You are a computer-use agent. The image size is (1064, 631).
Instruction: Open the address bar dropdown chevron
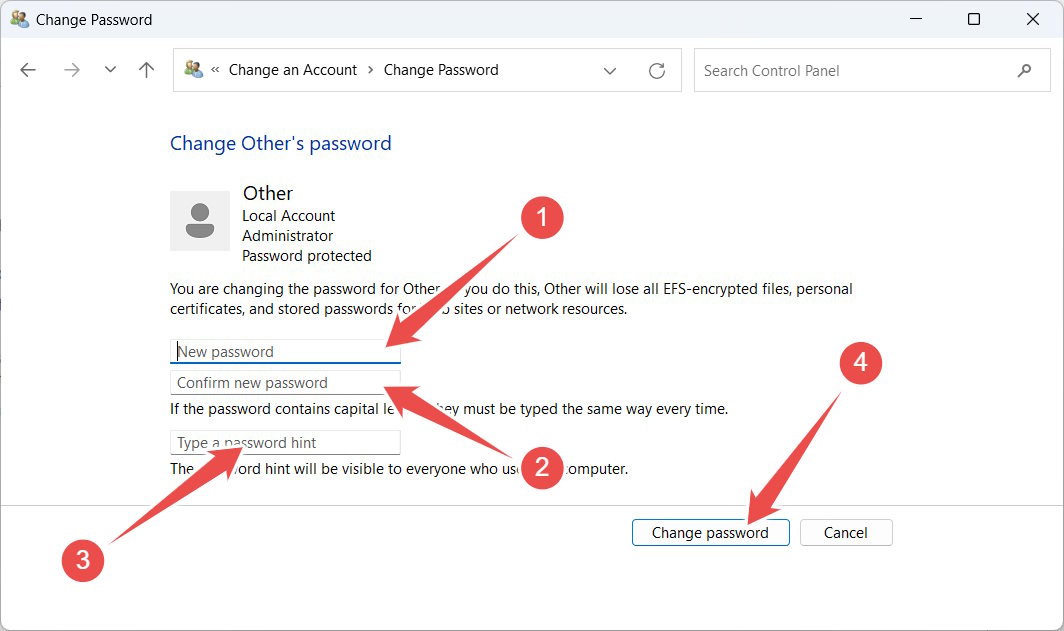610,70
